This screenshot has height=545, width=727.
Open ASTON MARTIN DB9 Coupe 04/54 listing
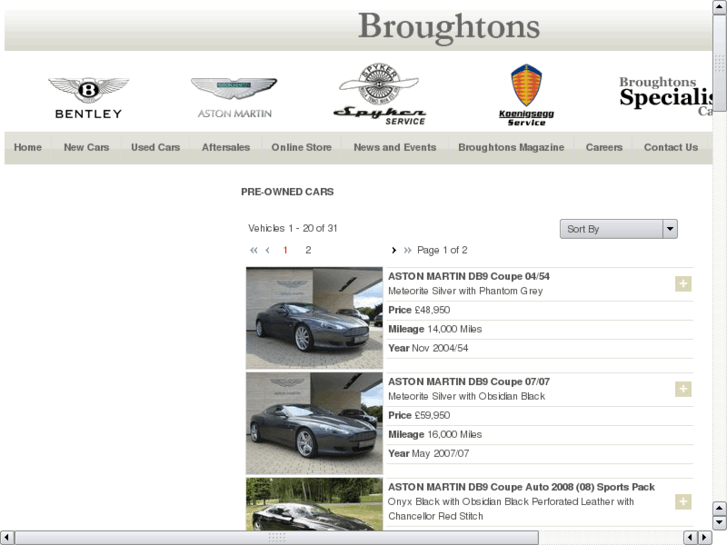469,276
